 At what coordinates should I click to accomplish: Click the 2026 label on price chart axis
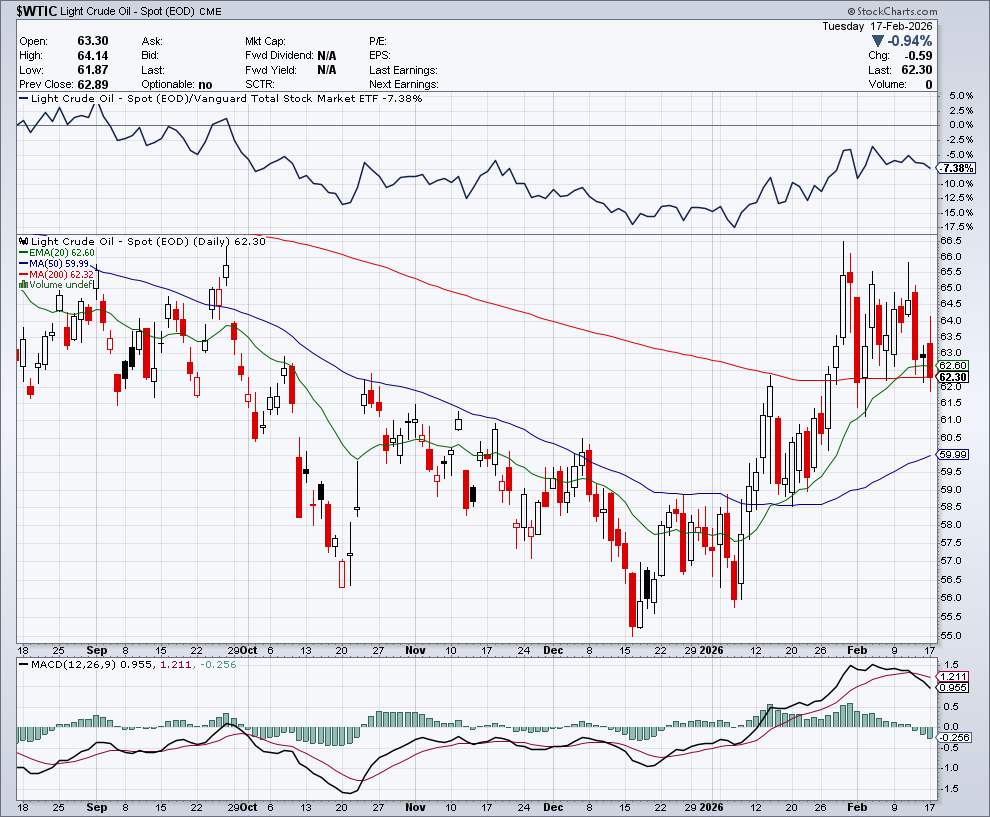[x=711, y=650]
